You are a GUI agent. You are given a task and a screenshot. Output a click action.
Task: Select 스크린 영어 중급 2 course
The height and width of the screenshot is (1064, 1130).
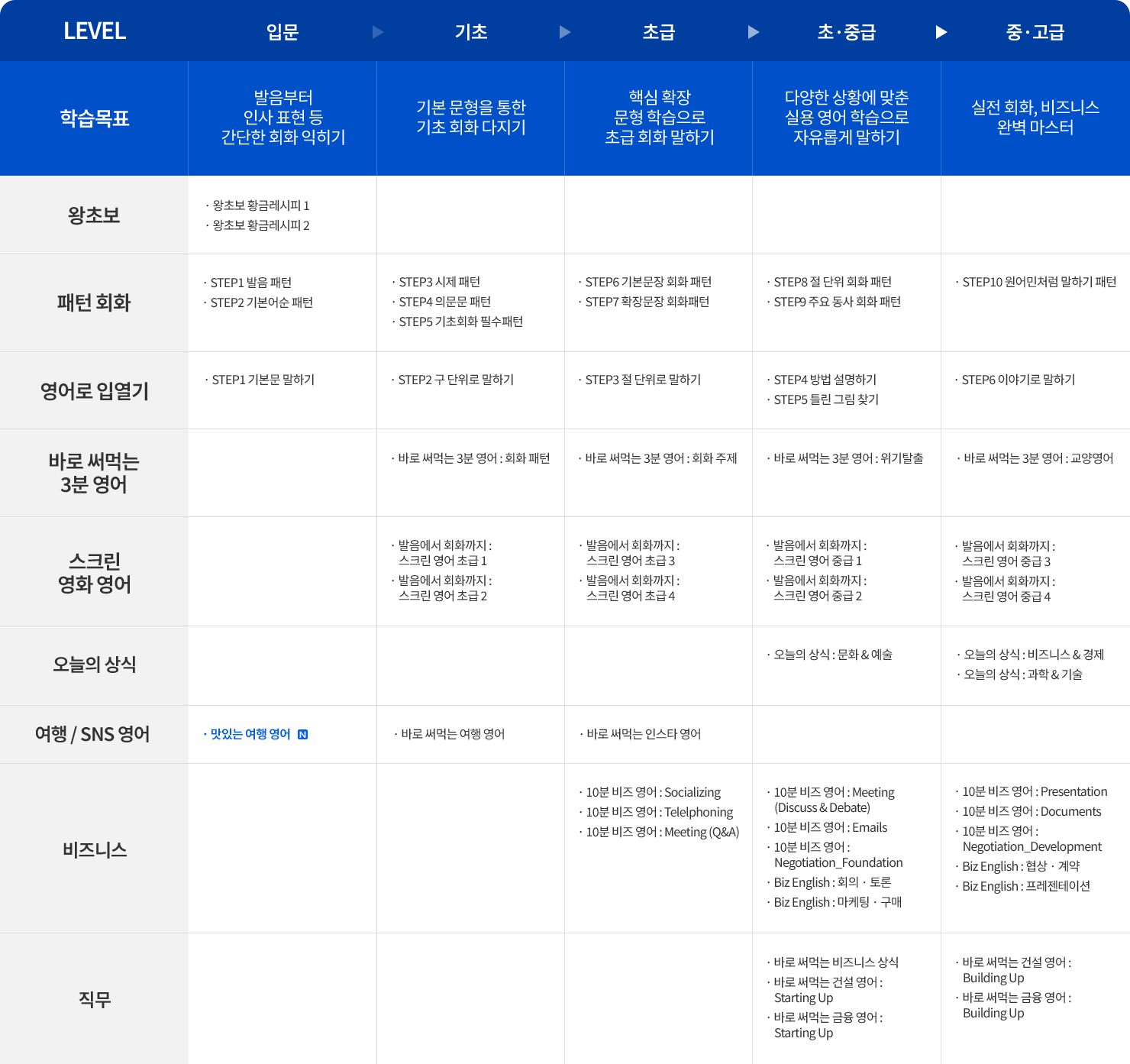point(819,588)
